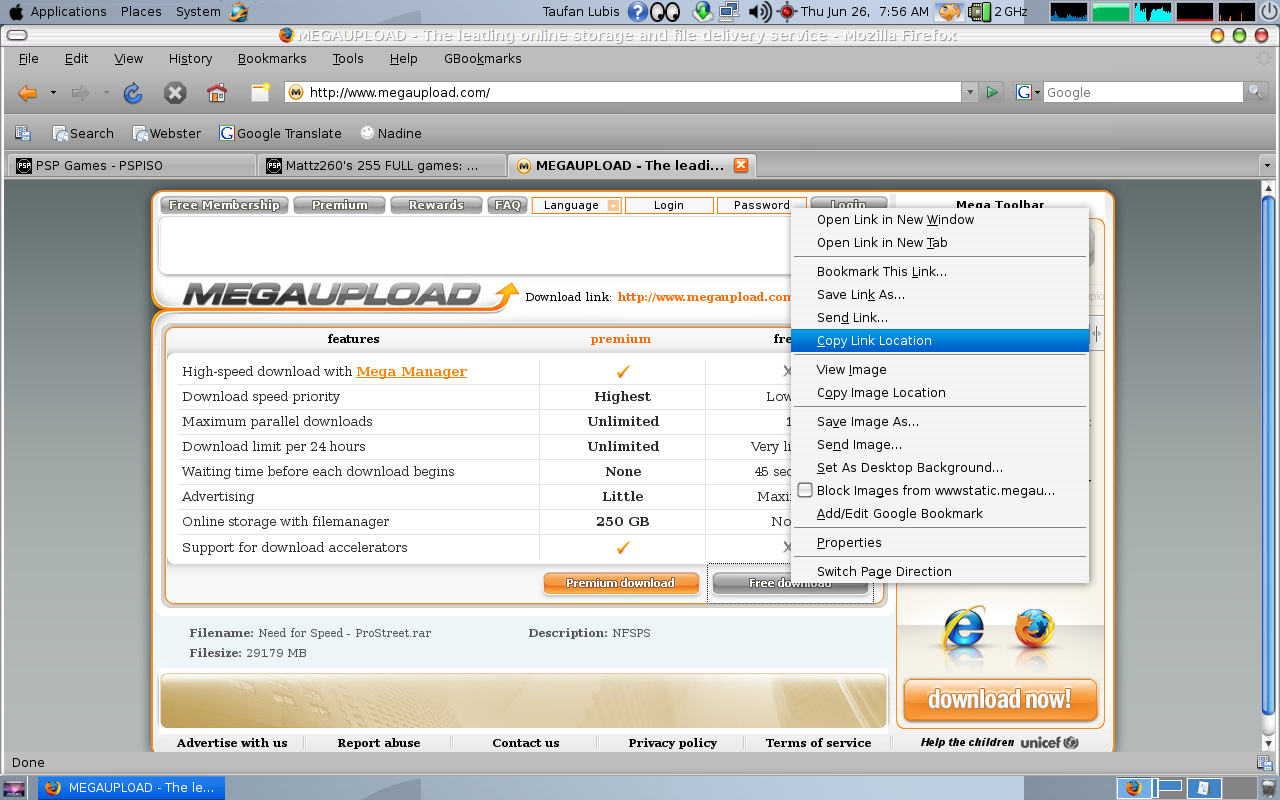This screenshot has height=800, width=1280.
Task: Open the home page icon
Action: [217, 93]
